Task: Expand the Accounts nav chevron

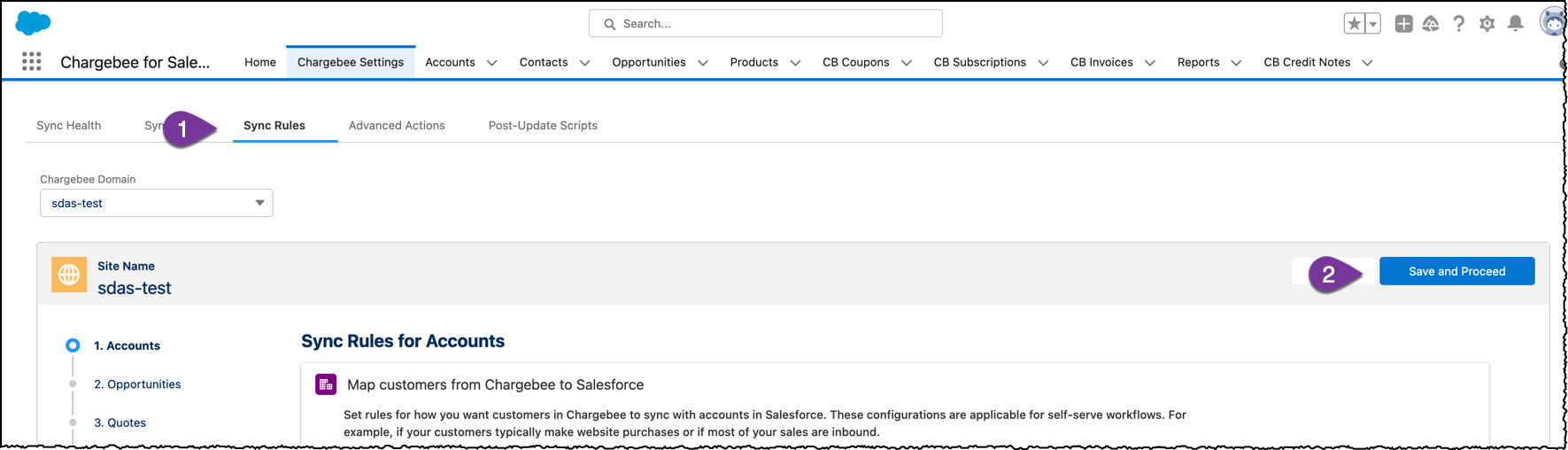Action: [x=492, y=63]
